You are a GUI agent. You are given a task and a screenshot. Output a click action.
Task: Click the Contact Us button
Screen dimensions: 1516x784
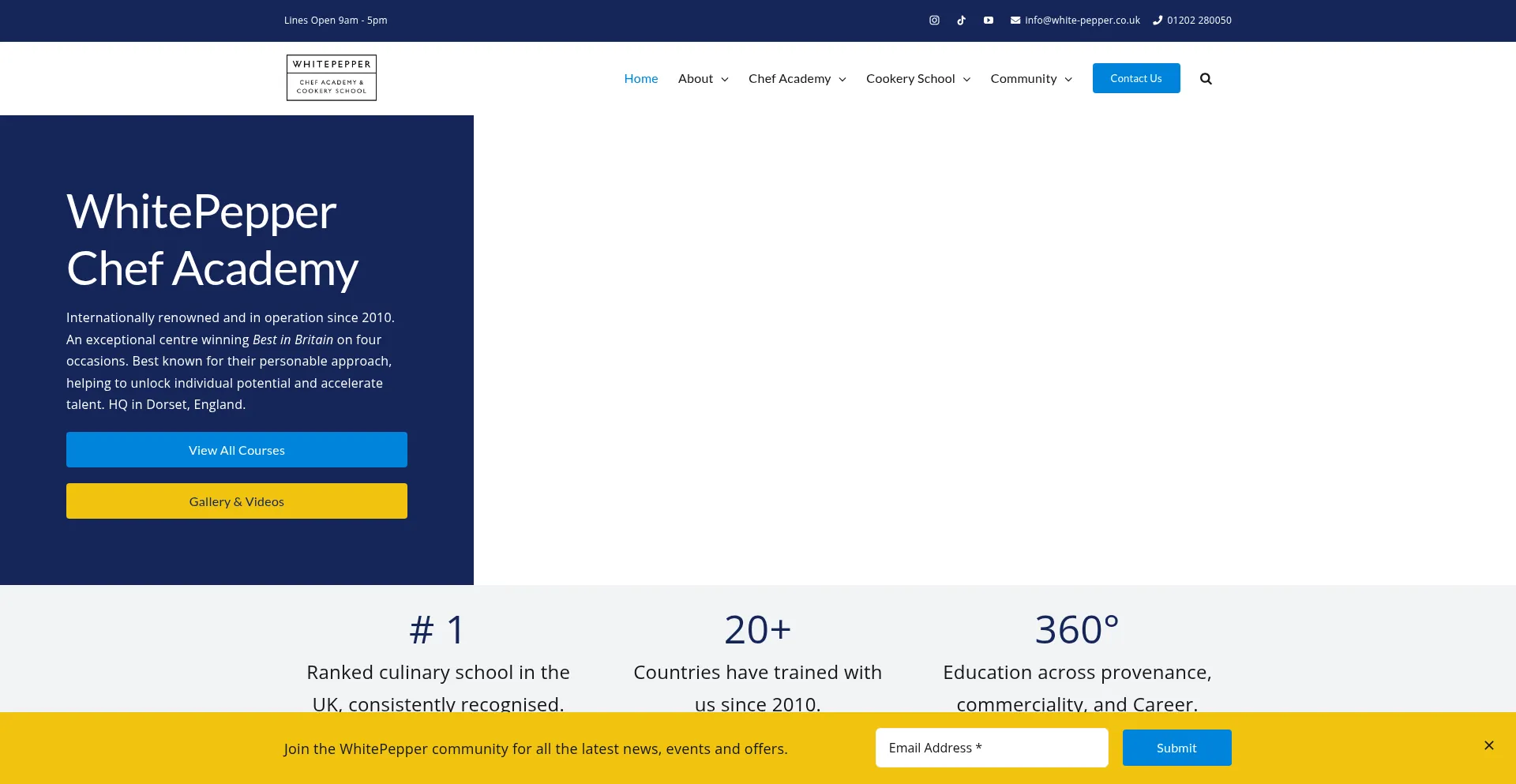(1136, 78)
